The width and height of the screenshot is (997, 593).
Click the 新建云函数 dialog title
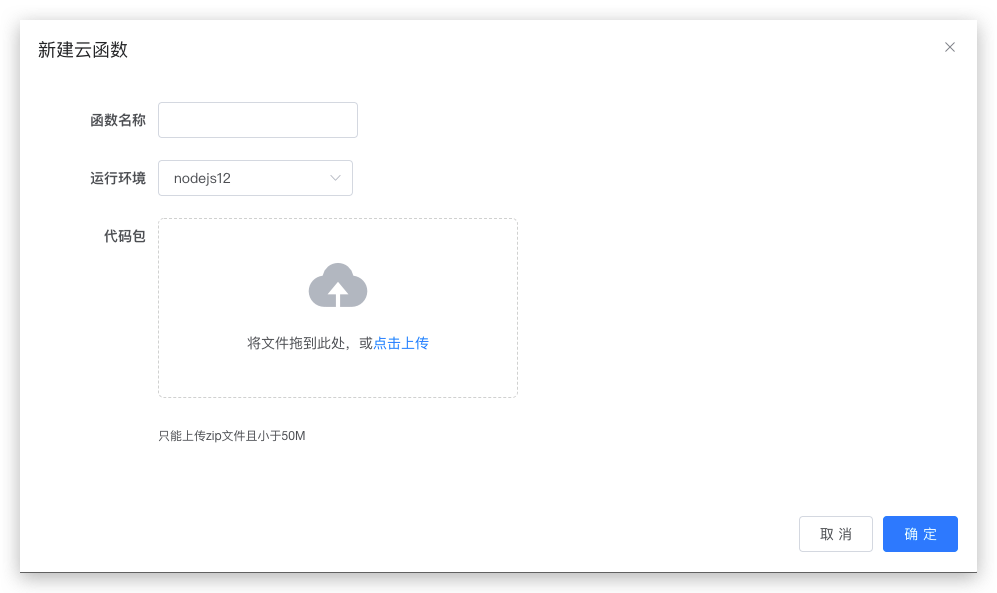click(83, 50)
